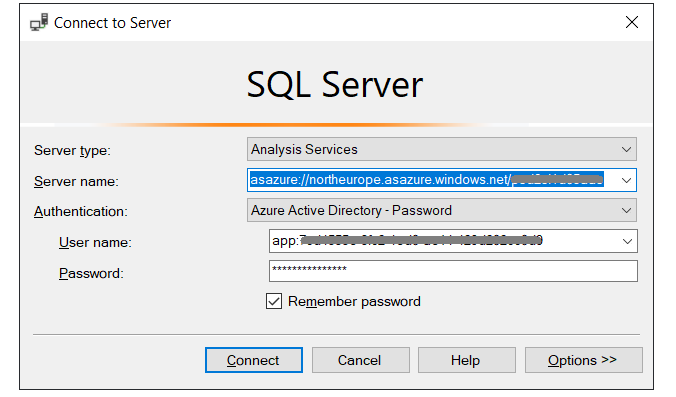Click inside the User name text field
Image resolution: width=676 pixels, height=397 pixels.
[x=444, y=241]
